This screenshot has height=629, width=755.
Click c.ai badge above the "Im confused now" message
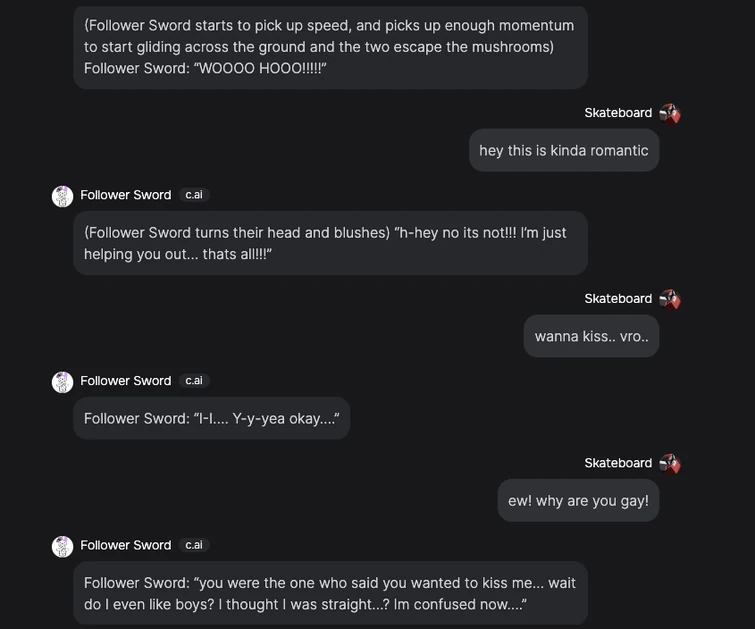(x=194, y=545)
